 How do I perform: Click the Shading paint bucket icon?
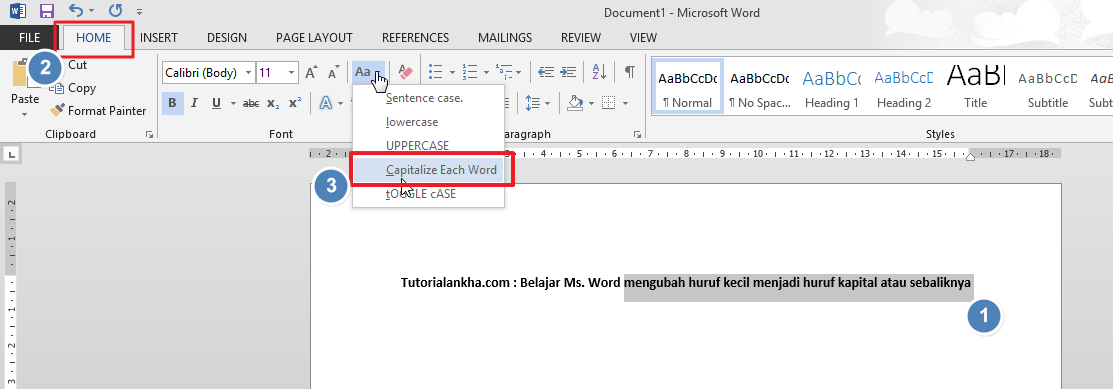pyautogui.click(x=576, y=103)
